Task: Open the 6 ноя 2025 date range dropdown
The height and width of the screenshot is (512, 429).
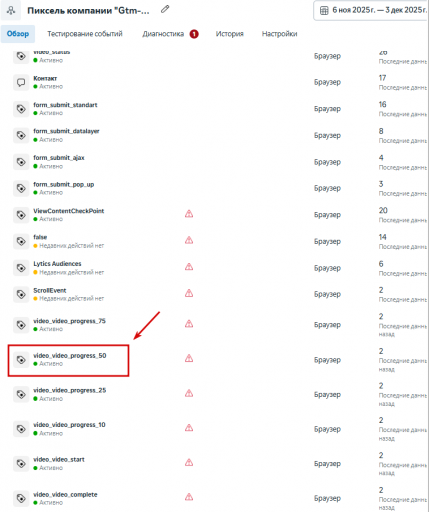Action: (x=371, y=10)
